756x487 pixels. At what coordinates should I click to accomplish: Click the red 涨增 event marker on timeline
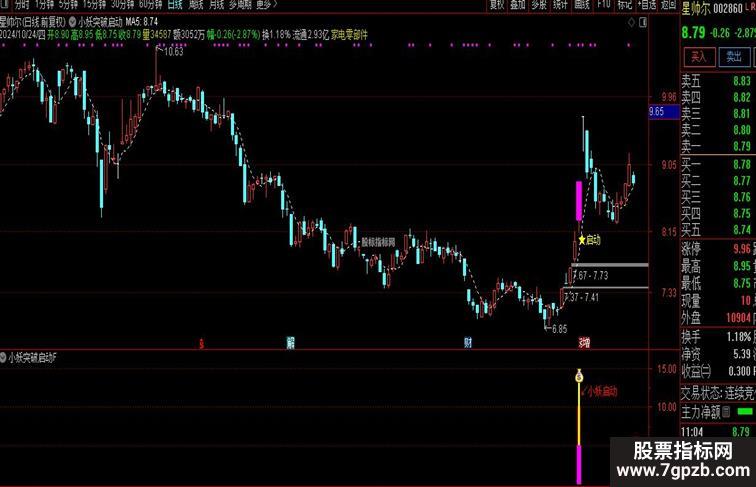pyautogui.click(x=584, y=343)
